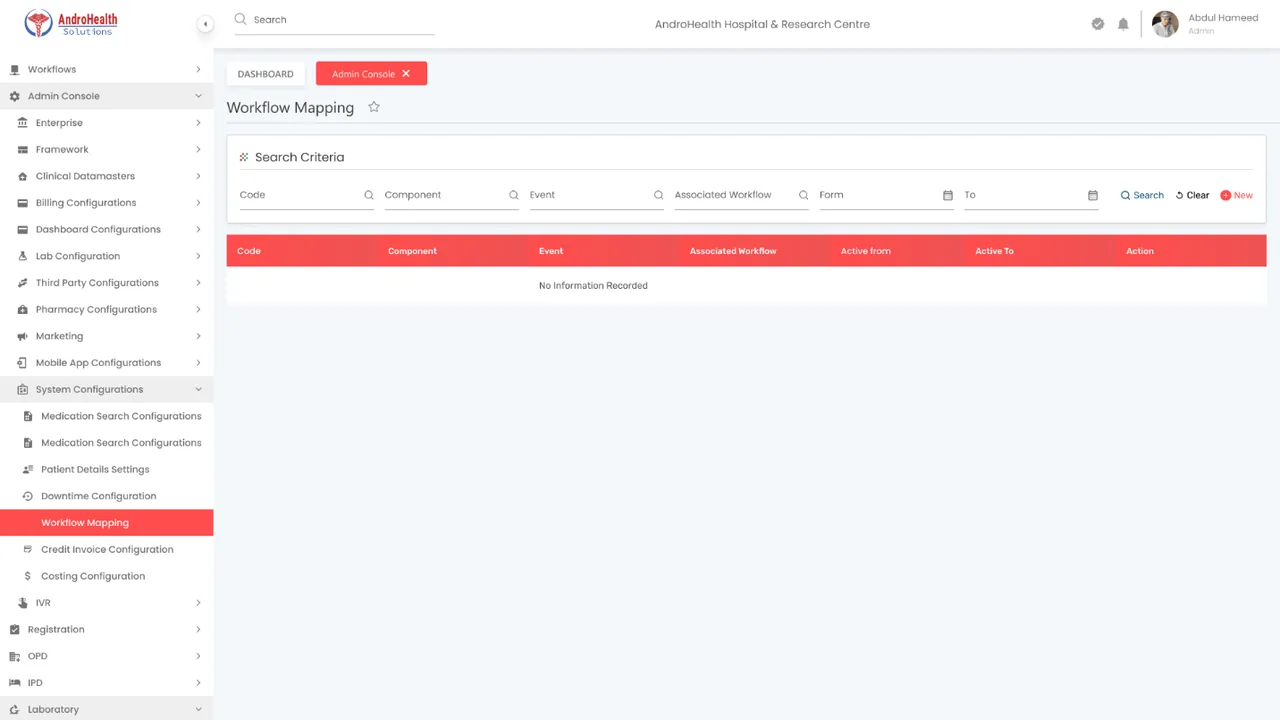Click the Component lookup magnifier icon
1280x720 pixels.
tap(514, 195)
